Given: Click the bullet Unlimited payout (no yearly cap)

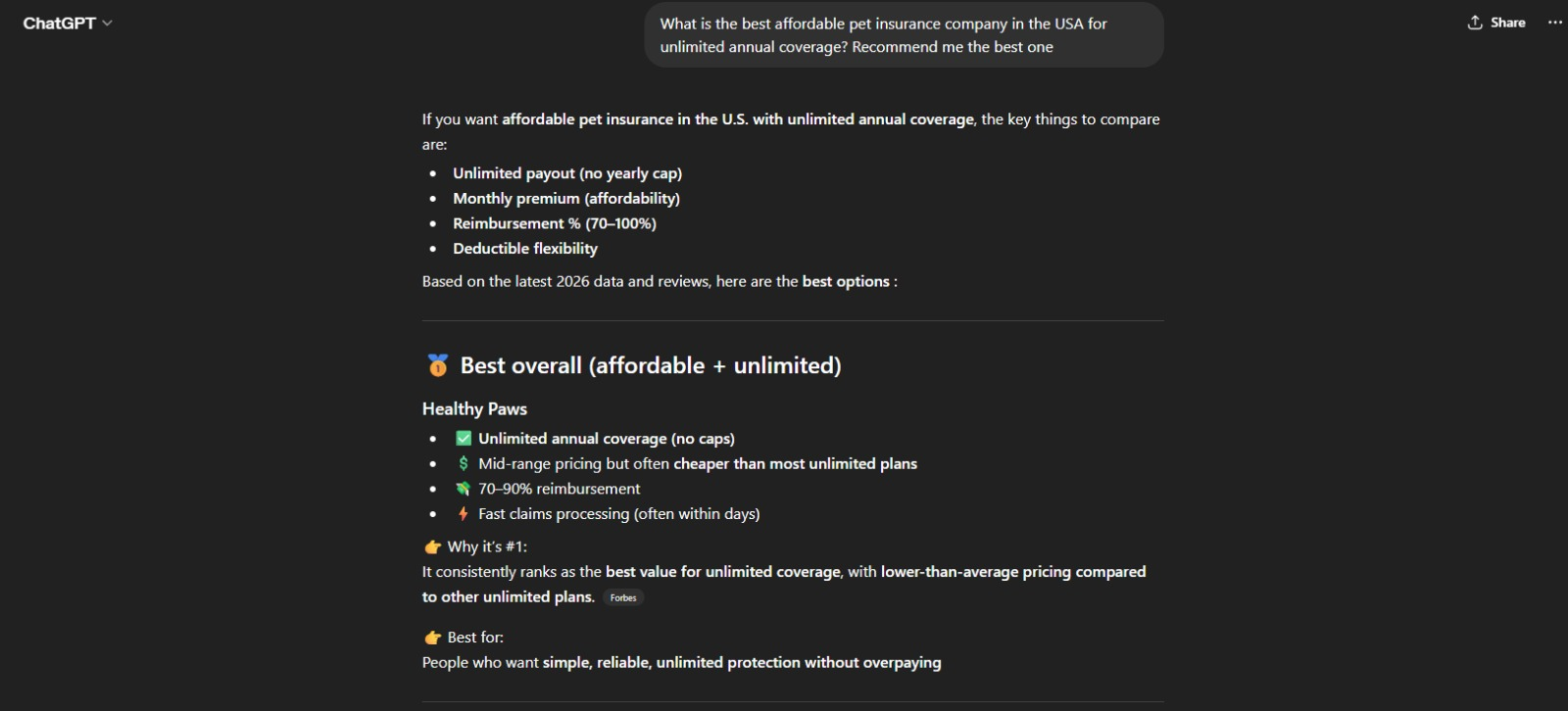Looking at the screenshot, I should (567, 172).
